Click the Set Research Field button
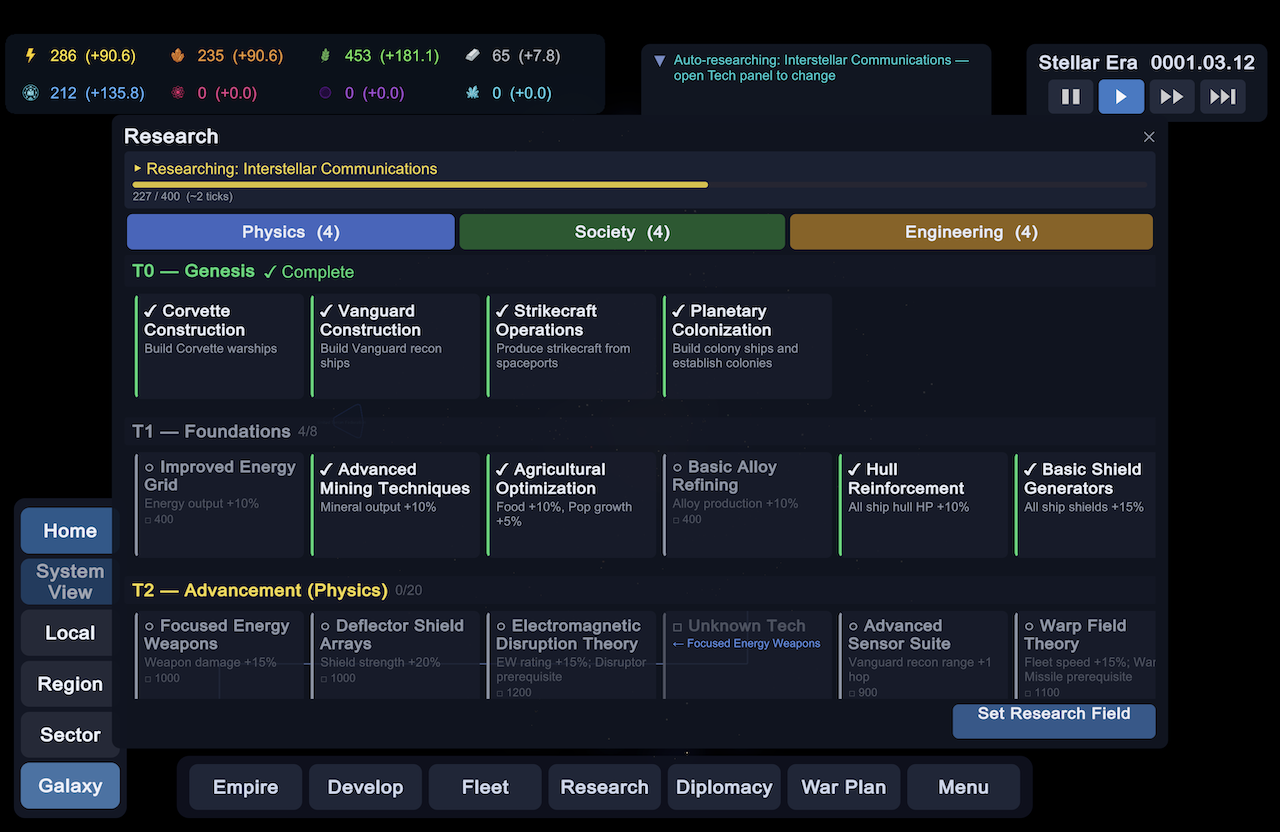1280x832 pixels. pos(1054,719)
